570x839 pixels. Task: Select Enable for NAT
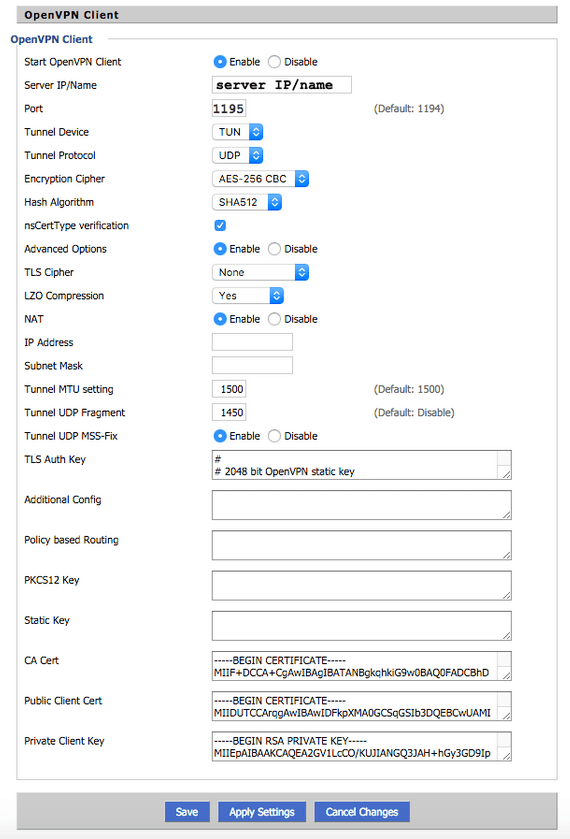pyautogui.click(x=220, y=319)
